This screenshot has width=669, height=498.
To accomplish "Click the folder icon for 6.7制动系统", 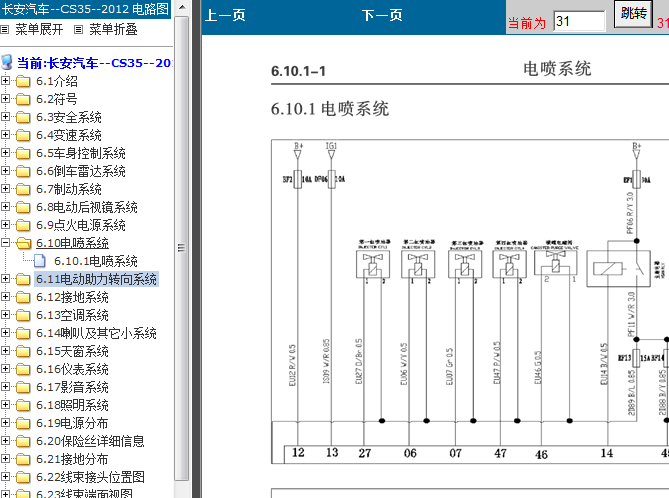I will tap(23, 189).
